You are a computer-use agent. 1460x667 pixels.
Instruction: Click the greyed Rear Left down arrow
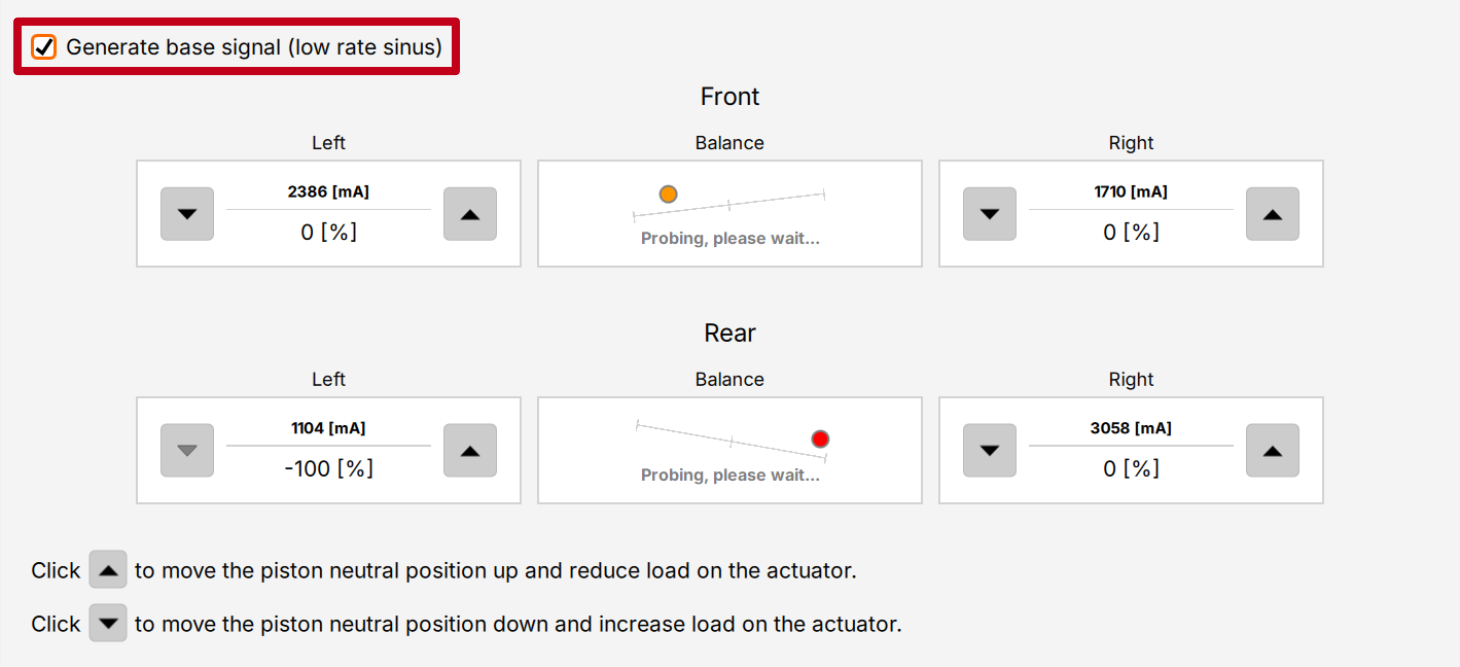pyautogui.click(x=187, y=451)
